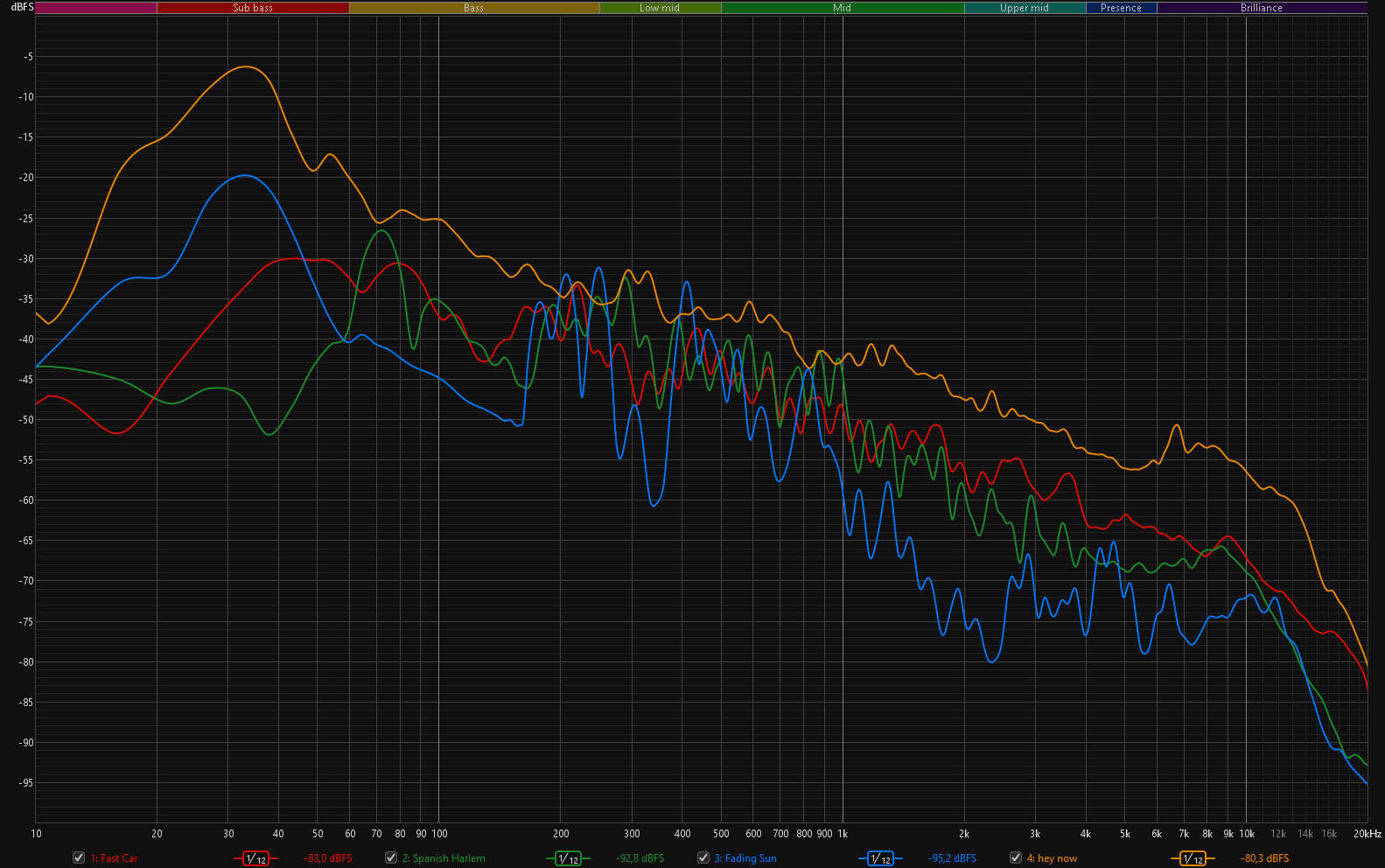Click the '1: Fast Car' legend name
The width and height of the screenshot is (1385, 868).
click(114, 858)
